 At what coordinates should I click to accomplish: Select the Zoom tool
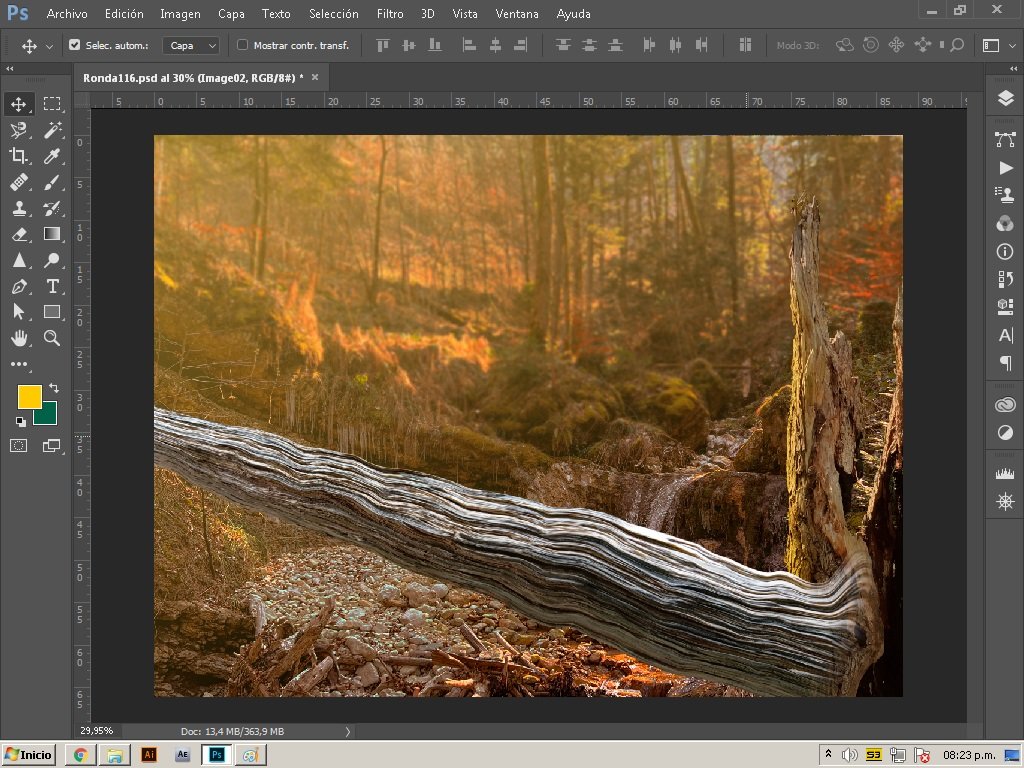click(x=52, y=338)
